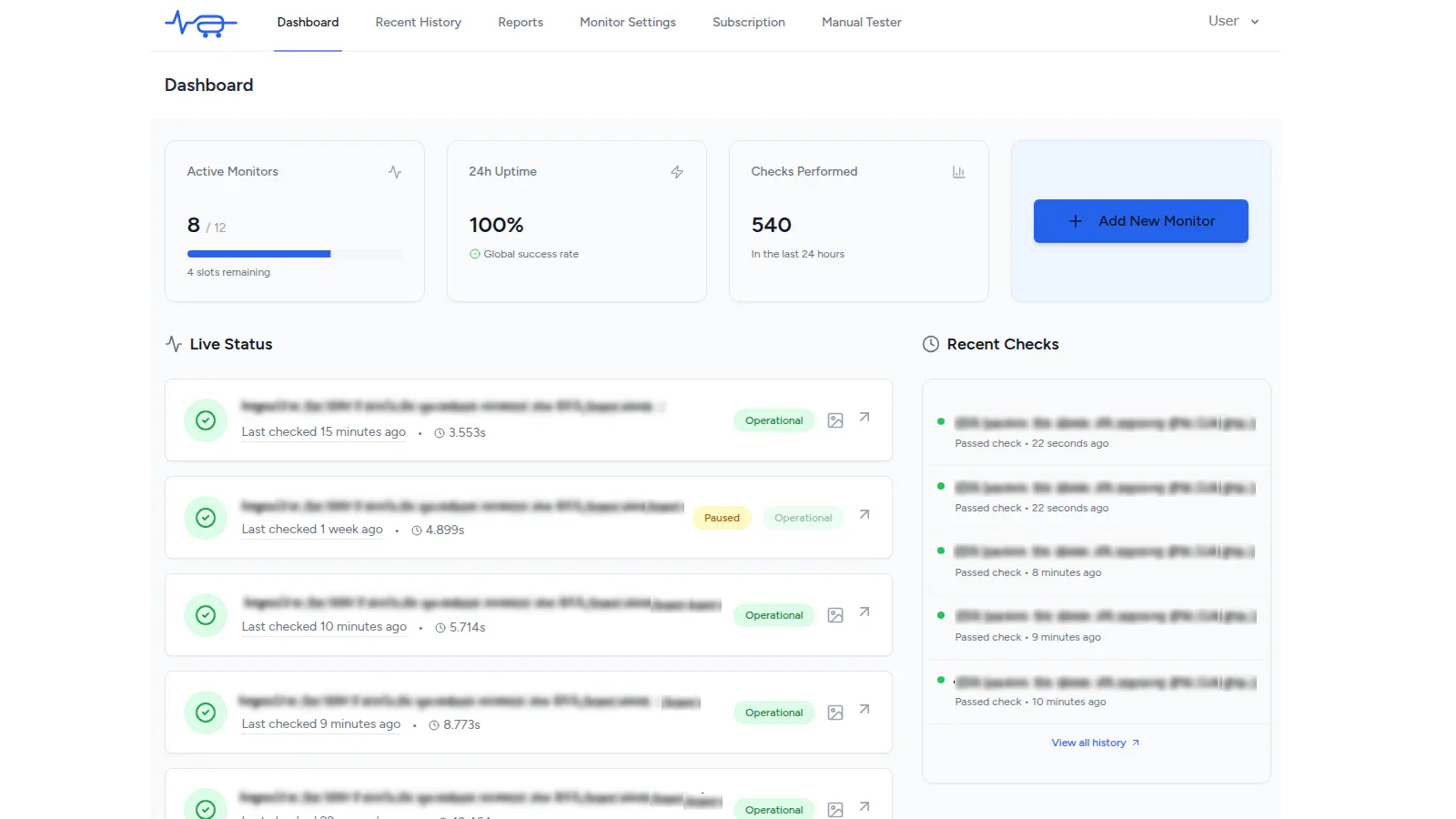
Task: Click the Checks Performed bar chart icon
Action: click(x=959, y=172)
